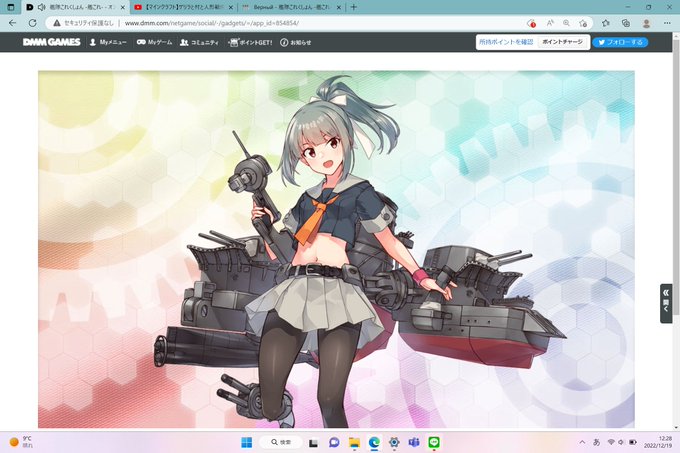Viewport: 680px width, 453px height.
Task: Open the Favorites list star icon
Action: (606, 23)
